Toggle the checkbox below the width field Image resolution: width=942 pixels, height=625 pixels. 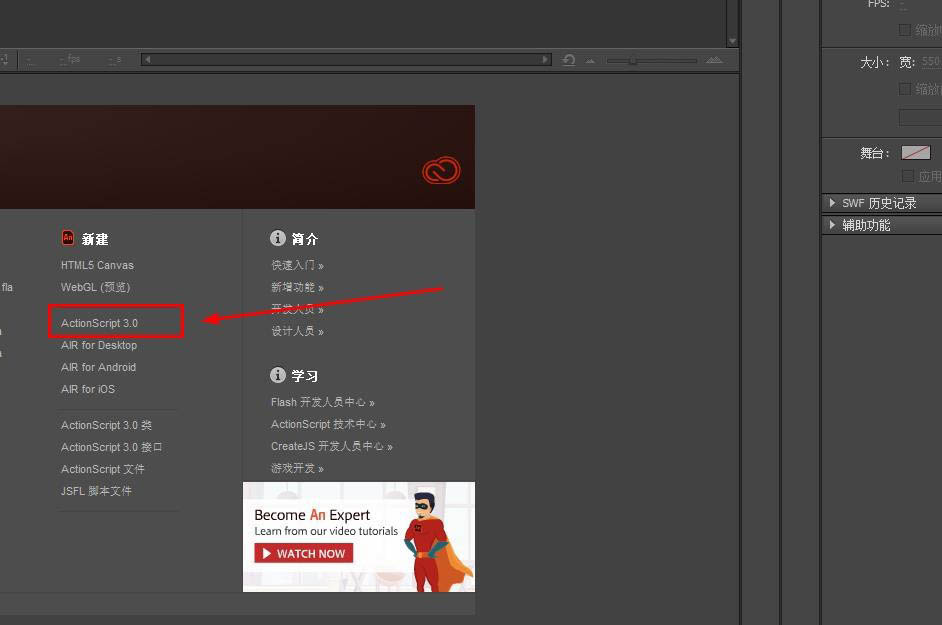pos(905,89)
